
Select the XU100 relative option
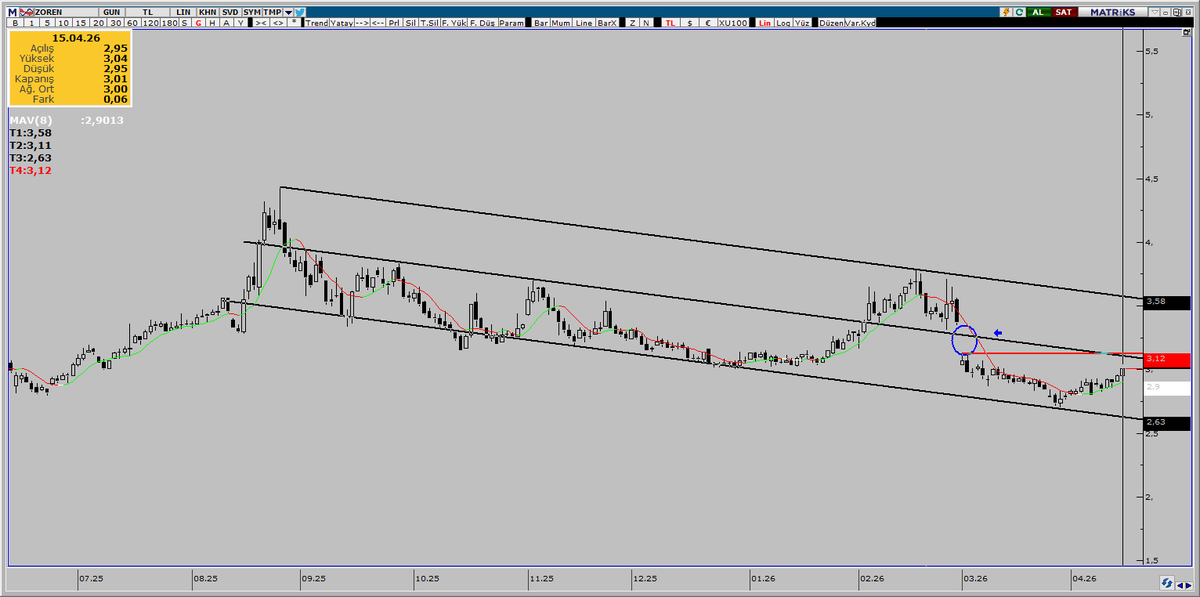[733, 23]
